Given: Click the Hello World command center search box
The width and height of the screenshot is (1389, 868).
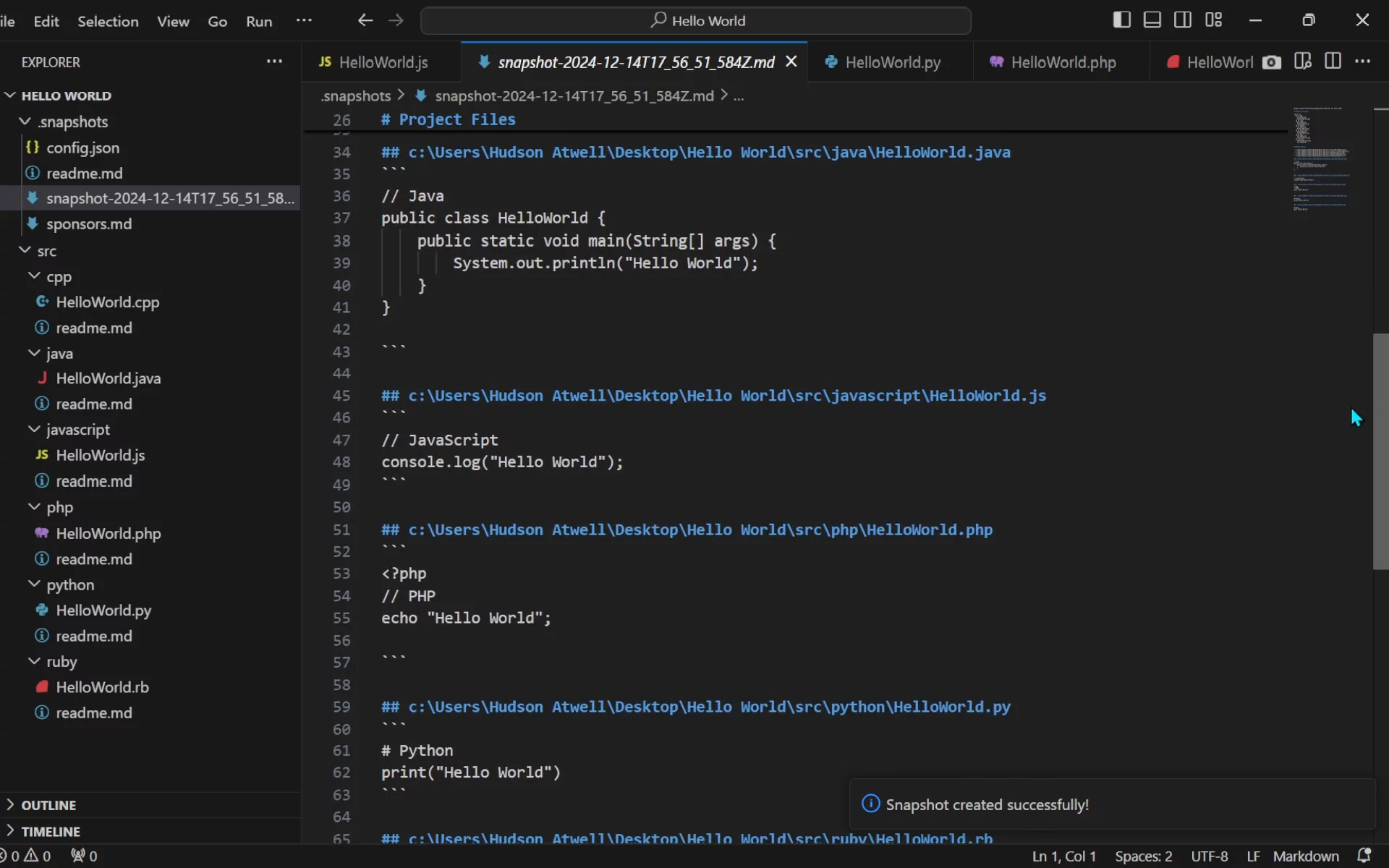Looking at the screenshot, I should click(x=695, y=20).
